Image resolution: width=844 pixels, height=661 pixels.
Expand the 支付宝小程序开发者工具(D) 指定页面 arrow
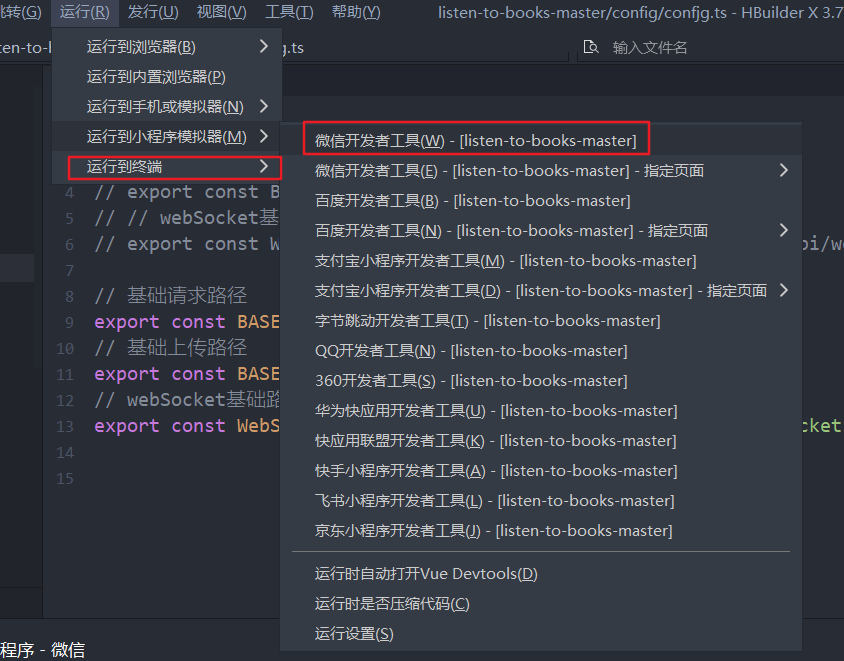[x=784, y=291]
